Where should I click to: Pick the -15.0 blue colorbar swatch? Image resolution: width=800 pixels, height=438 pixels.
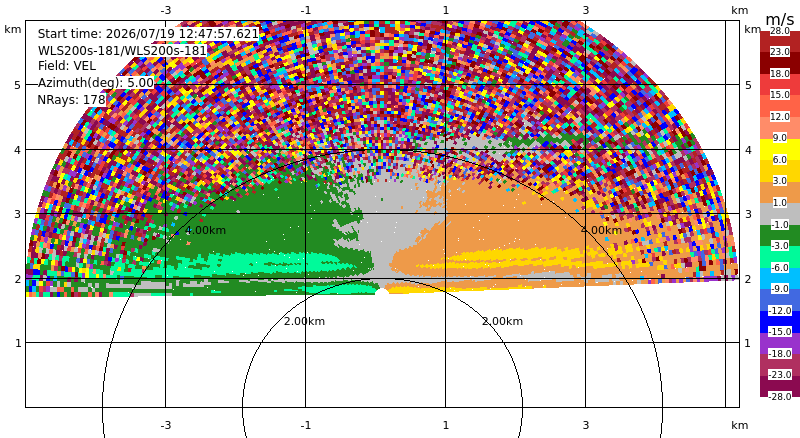(x=780, y=322)
